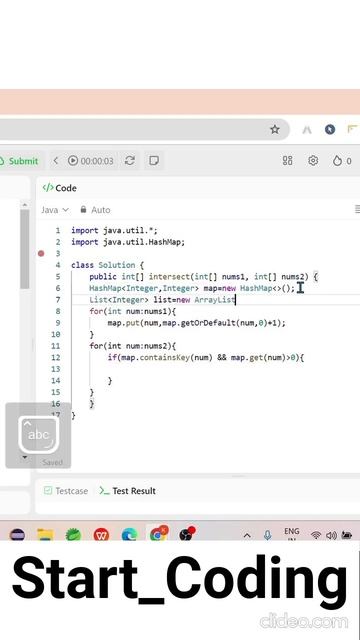360x640 pixels.
Task: Open File Explorer from the taskbar
Action: click(45, 534)
